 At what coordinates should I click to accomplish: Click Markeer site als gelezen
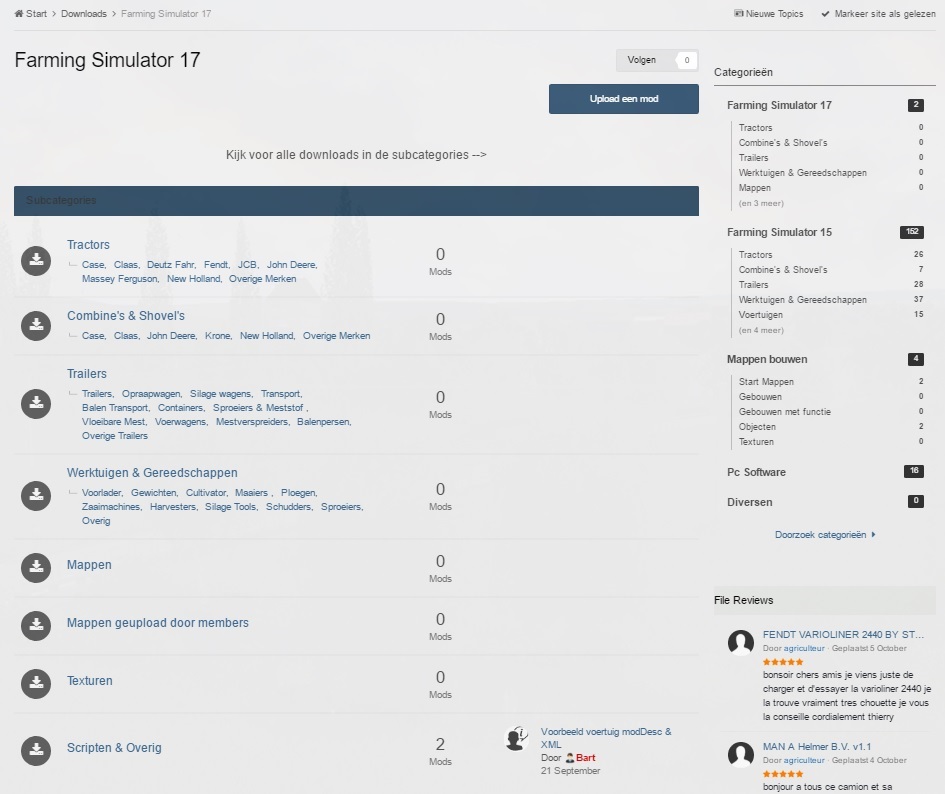coord(885,13)
